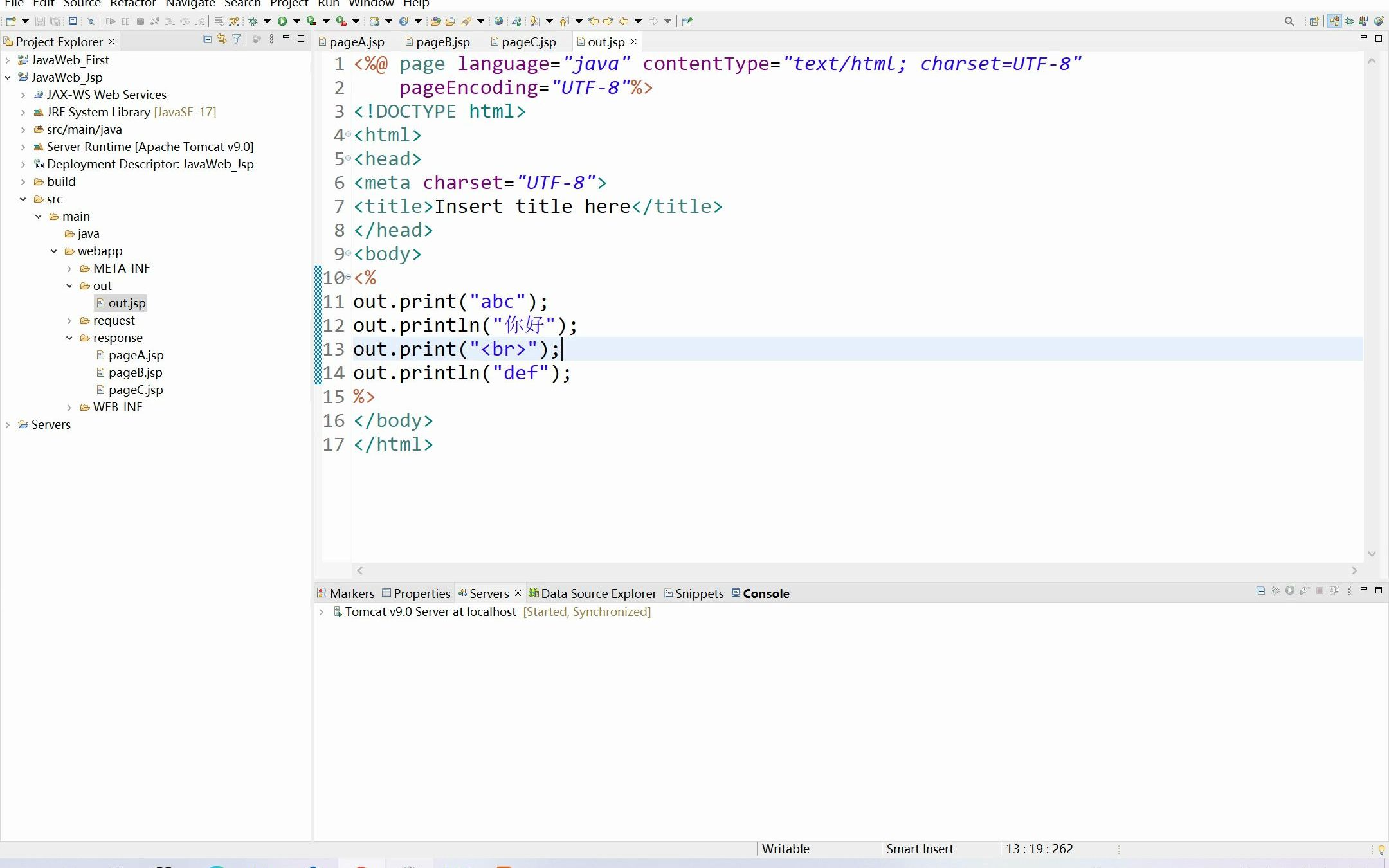Select pageC.jsp in the project tree
The height and width of the screenshot is (868, 1389).
coord(135,390)
